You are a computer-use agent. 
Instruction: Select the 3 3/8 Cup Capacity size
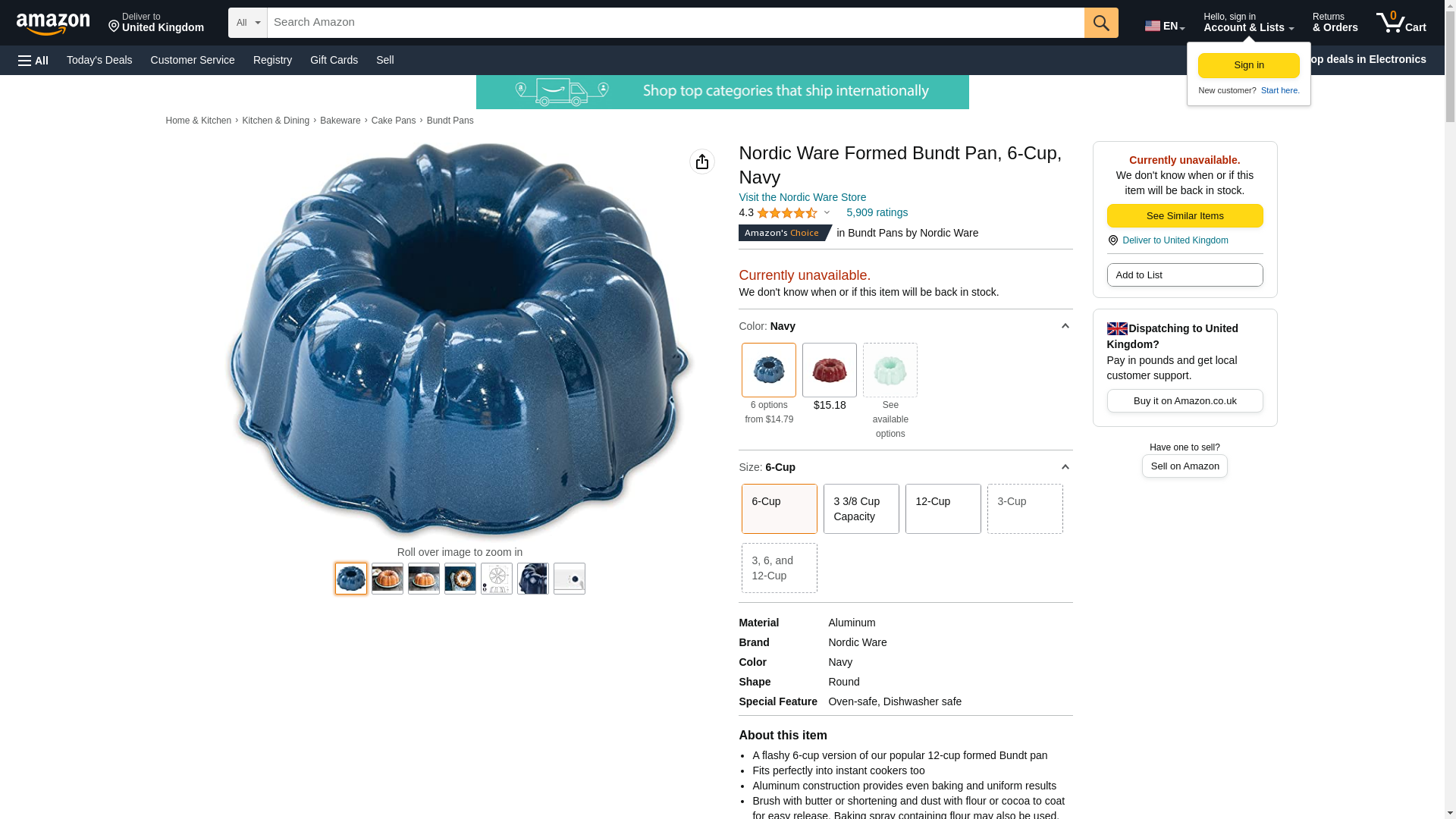[861, 509]
